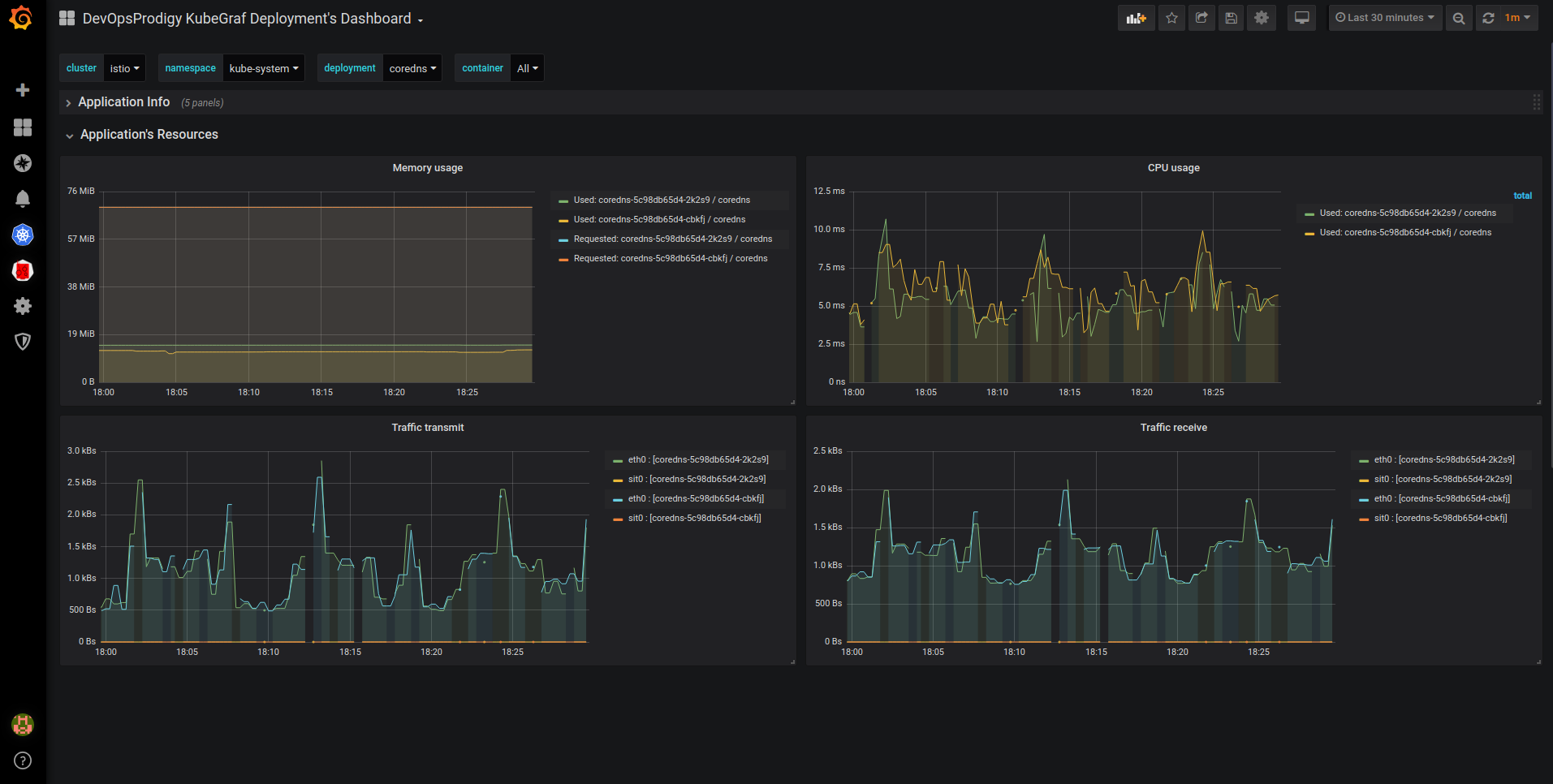Click the Share dashboard icon
This screenshot has height=784, width=1553.
(x=1201, y=18)
